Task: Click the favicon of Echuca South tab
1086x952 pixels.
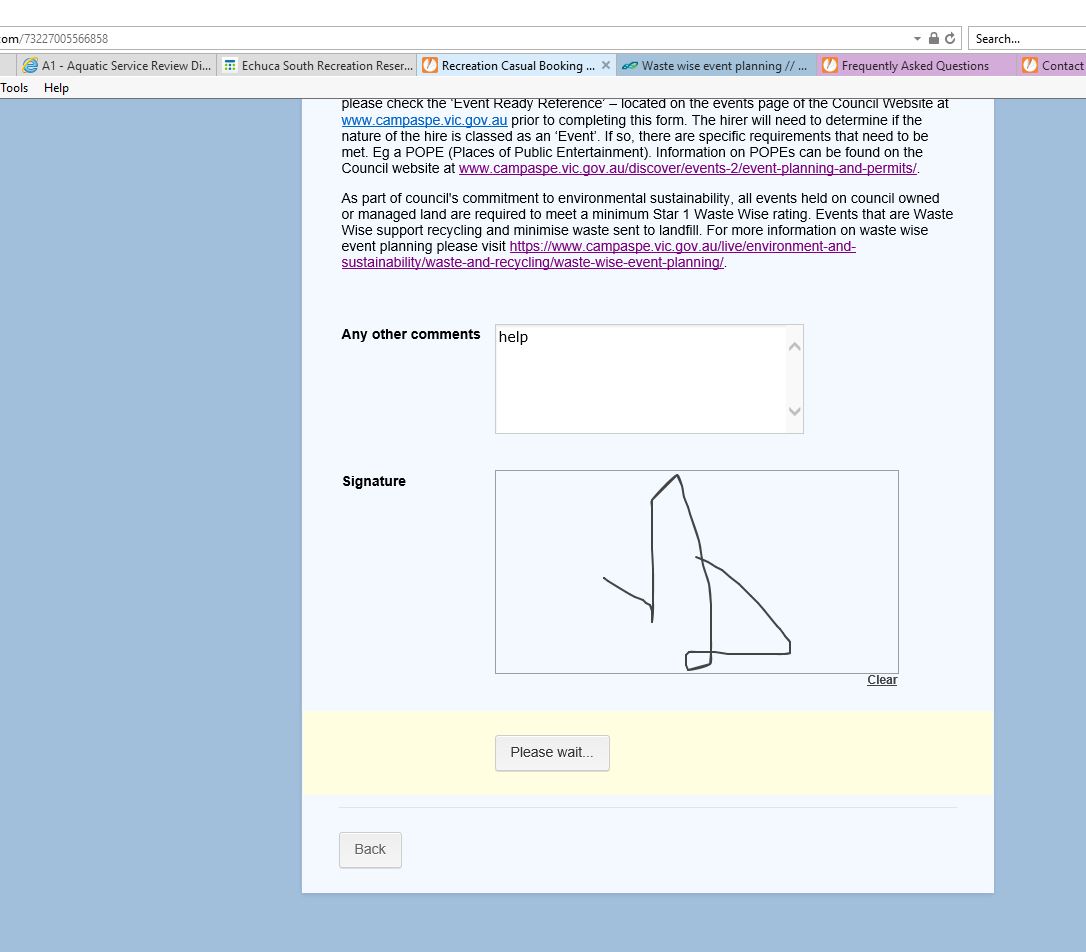Action: [230, 65]
